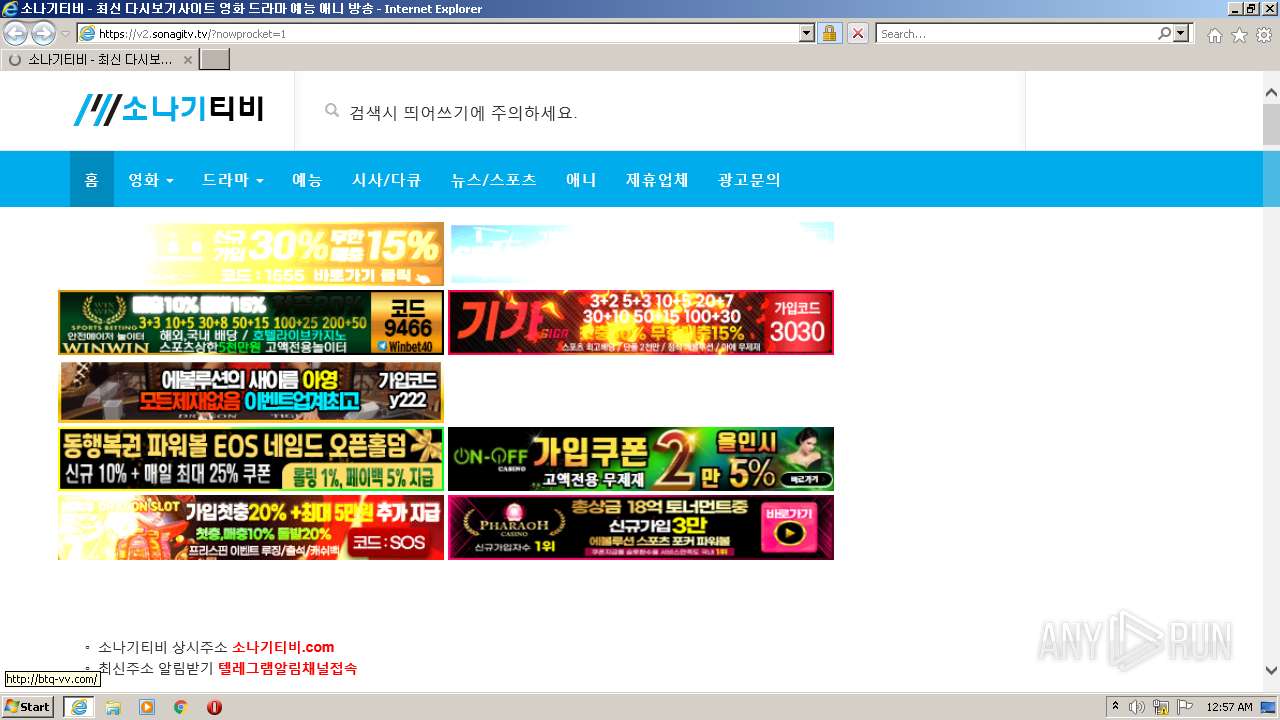Open the Tools gear icon
This screenshot has width=1280, height=720.
coord(1264,34)
